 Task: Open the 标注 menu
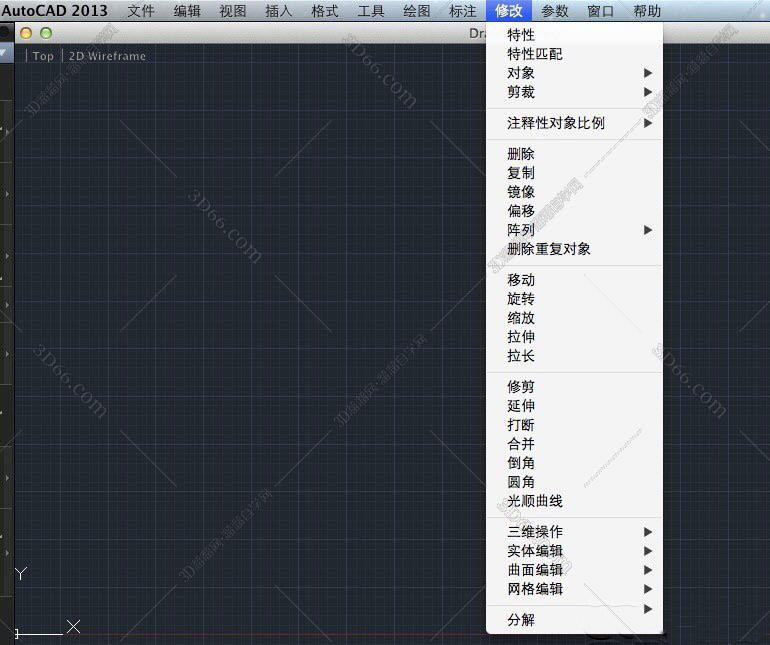pos(463,11)
